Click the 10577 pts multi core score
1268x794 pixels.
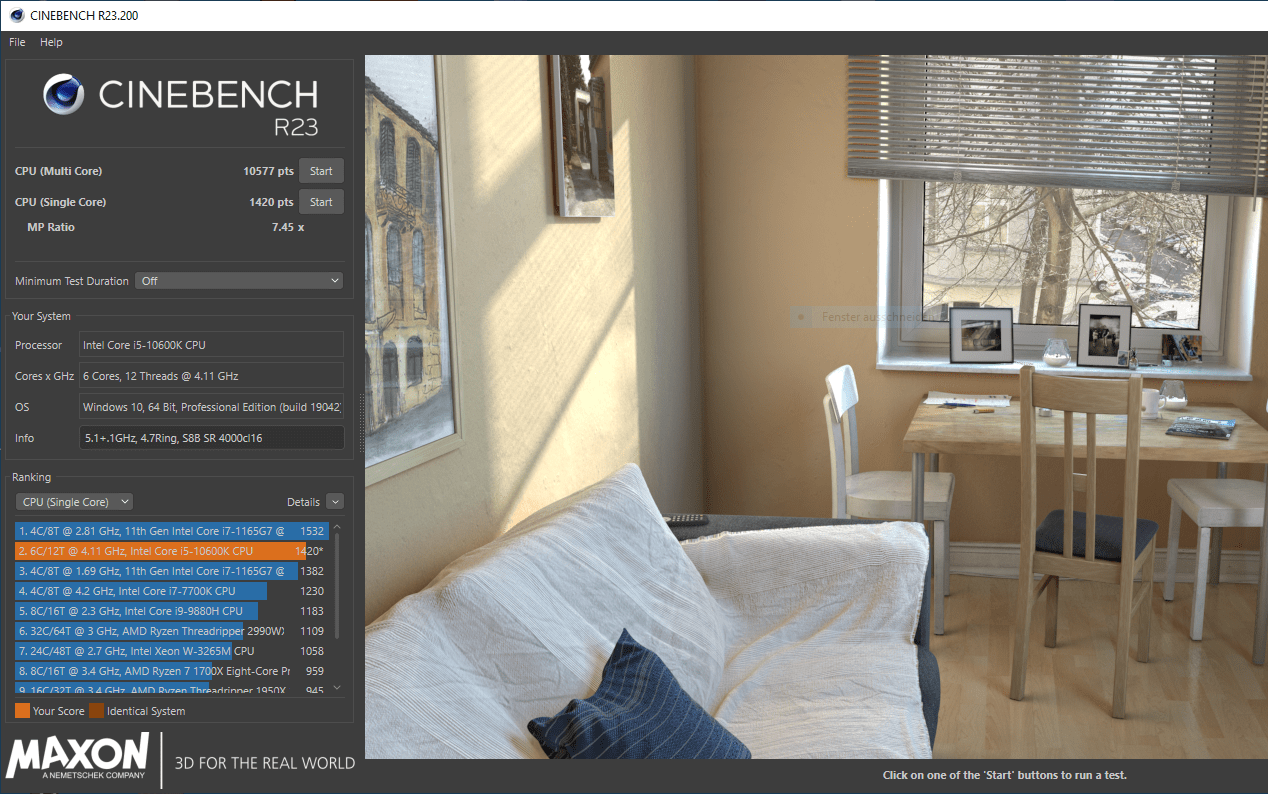click(x=268, y=171)
